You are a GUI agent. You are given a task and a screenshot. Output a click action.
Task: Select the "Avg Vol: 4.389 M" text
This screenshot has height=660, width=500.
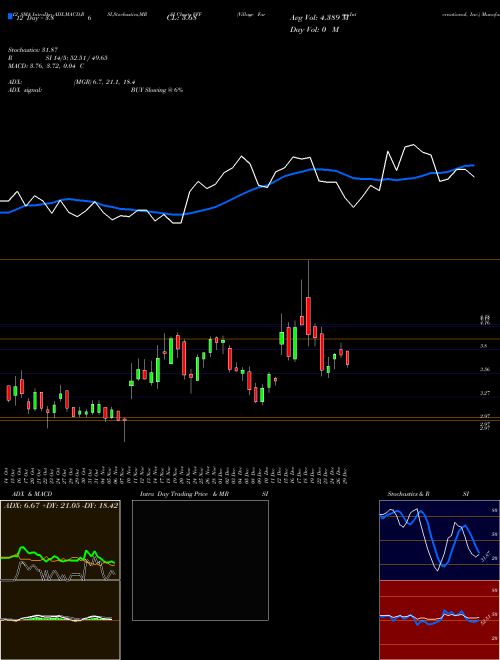[319, 18]
